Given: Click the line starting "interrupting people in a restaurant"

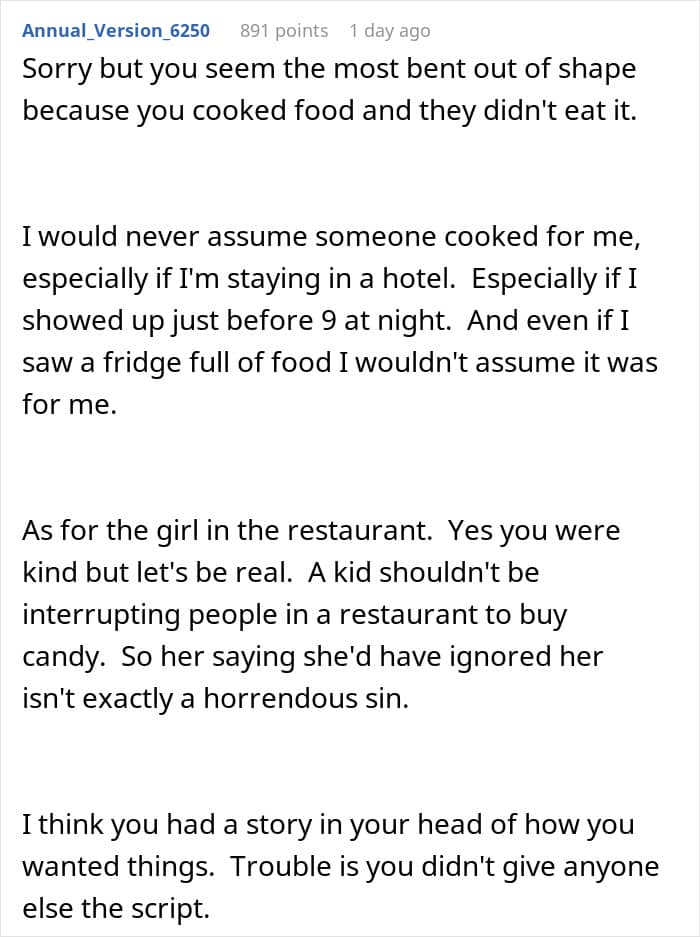Looking at the screenshot, I should tap(295, 614).
